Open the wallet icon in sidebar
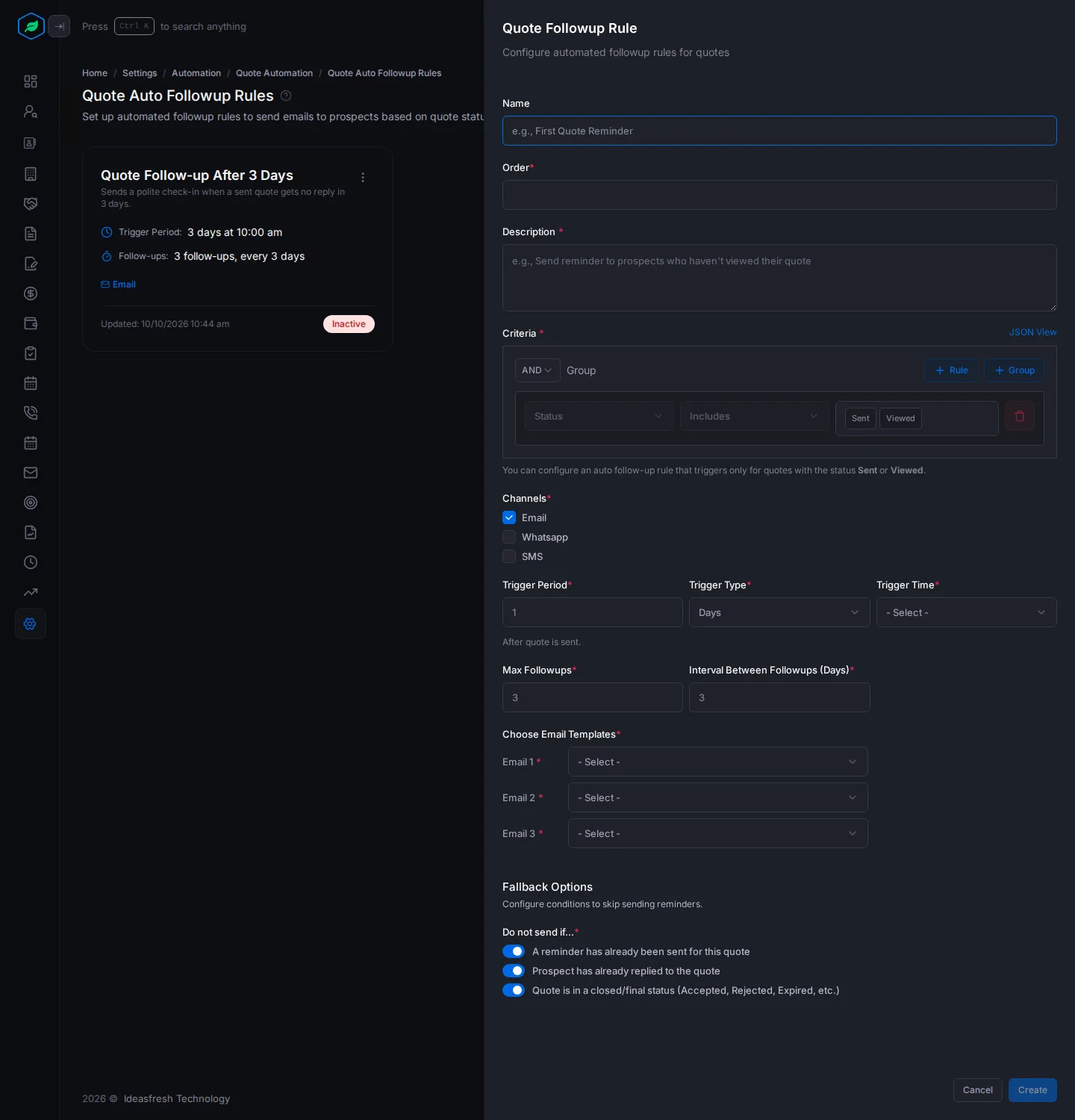Screen dimensions: 1075x1120 pos(31,323)
